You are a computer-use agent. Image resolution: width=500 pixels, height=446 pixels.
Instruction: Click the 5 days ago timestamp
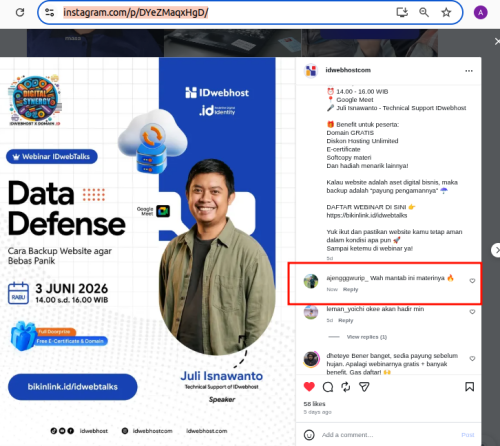pyautogui.click(x=317, y=412)
